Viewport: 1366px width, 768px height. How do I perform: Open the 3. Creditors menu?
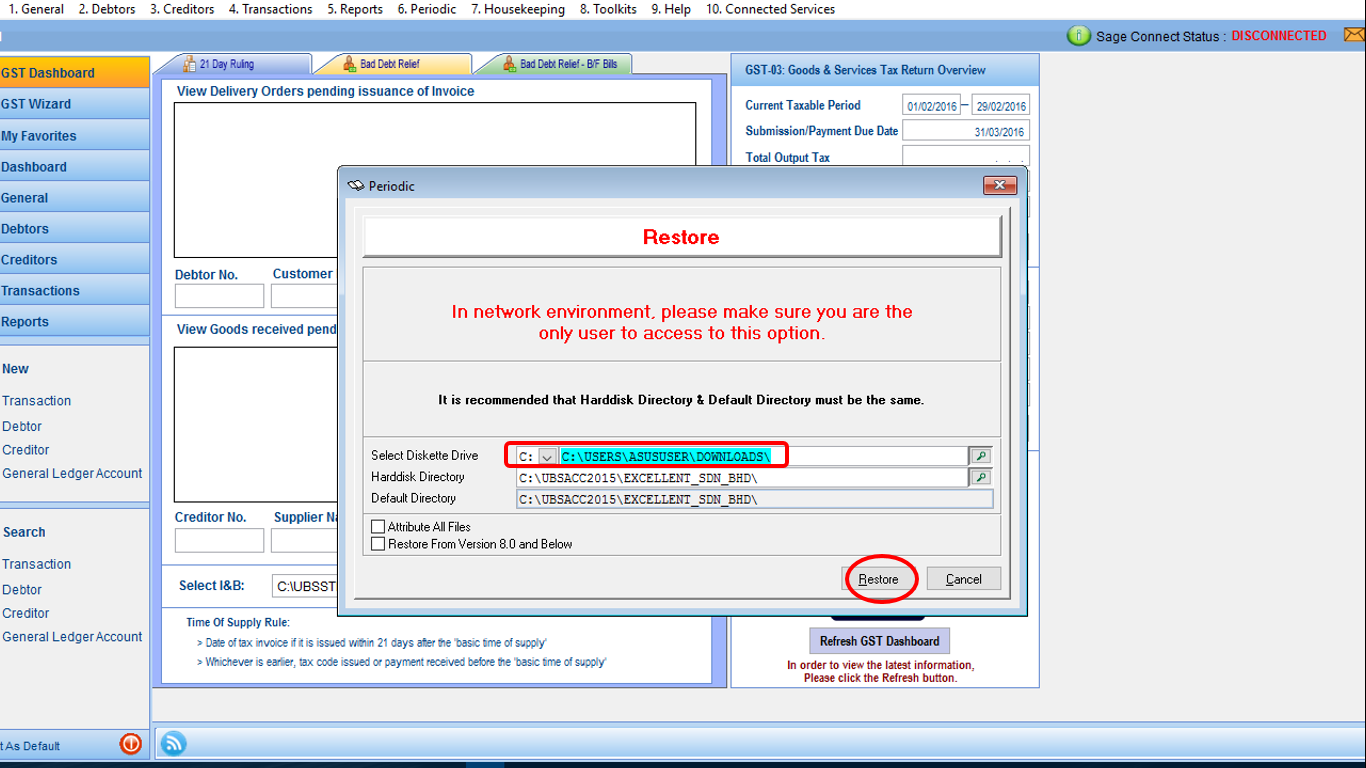[182, 9]
